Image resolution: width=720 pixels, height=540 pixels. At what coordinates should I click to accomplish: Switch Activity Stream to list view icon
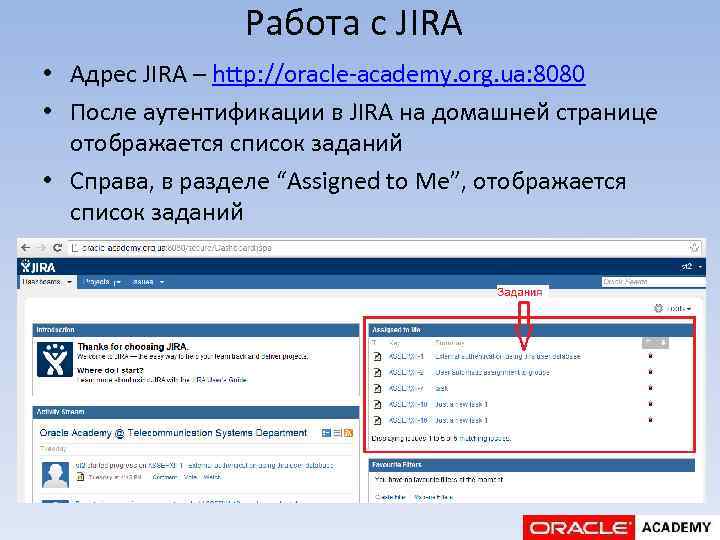[x=338, y=433]
